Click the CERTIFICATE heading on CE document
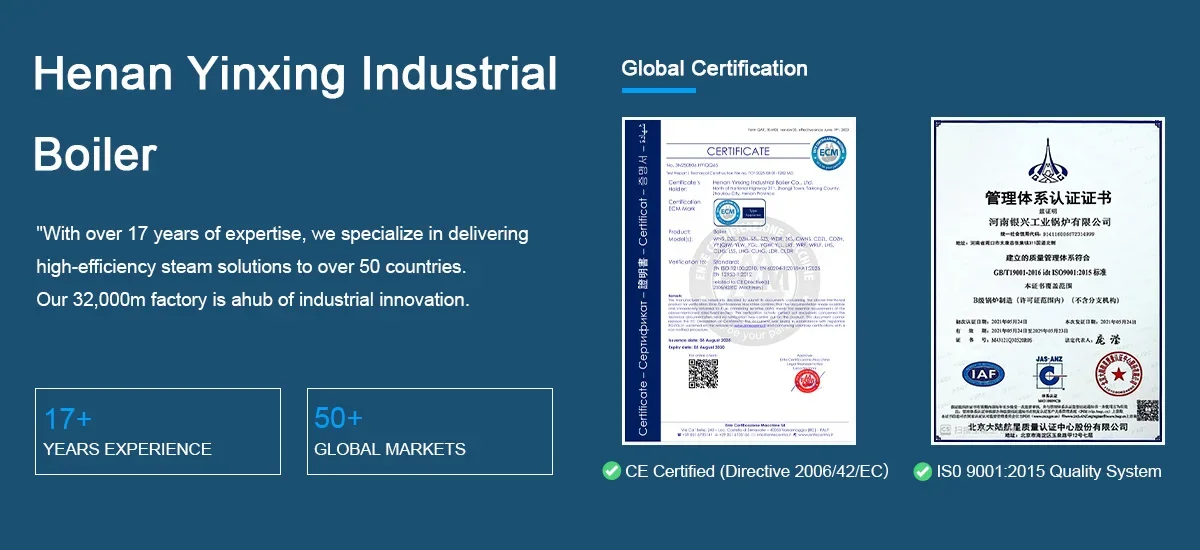This screenshot has height=550, width=1200. click(x=739, y=151)
